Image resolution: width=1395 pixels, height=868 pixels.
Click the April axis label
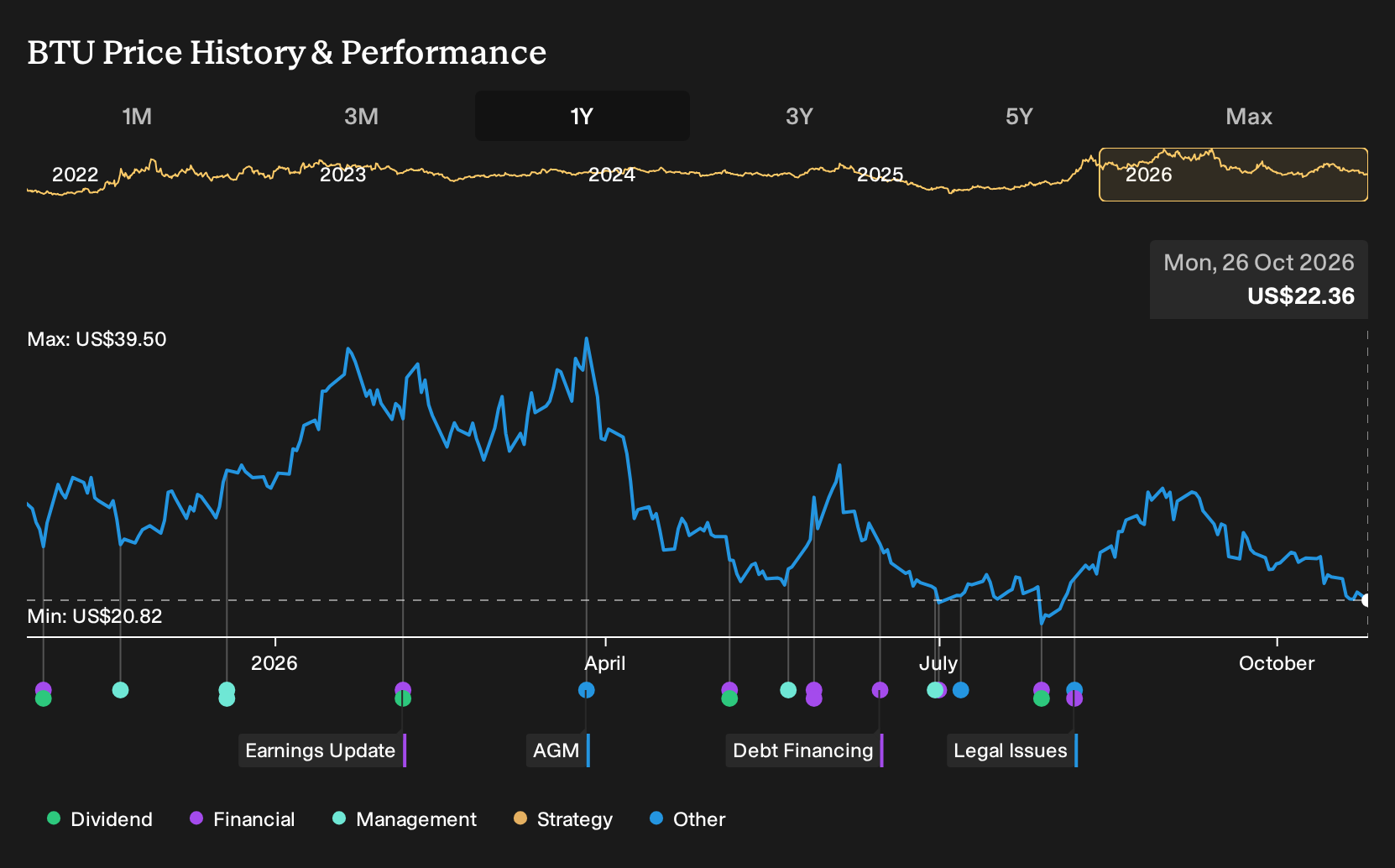pyautogui.click(x=605, y=663)
